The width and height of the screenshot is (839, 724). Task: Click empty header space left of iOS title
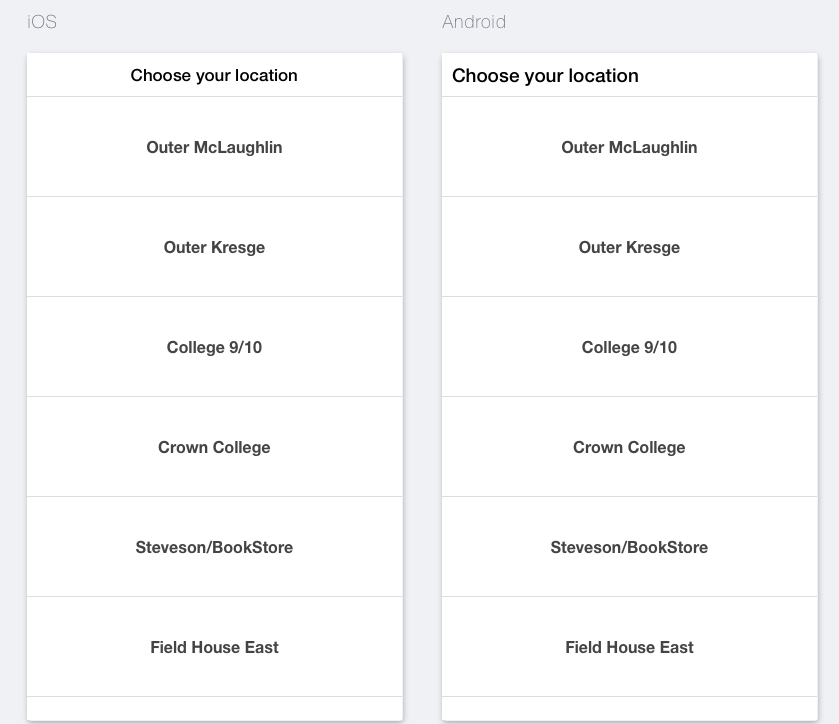tap(75, 75)
